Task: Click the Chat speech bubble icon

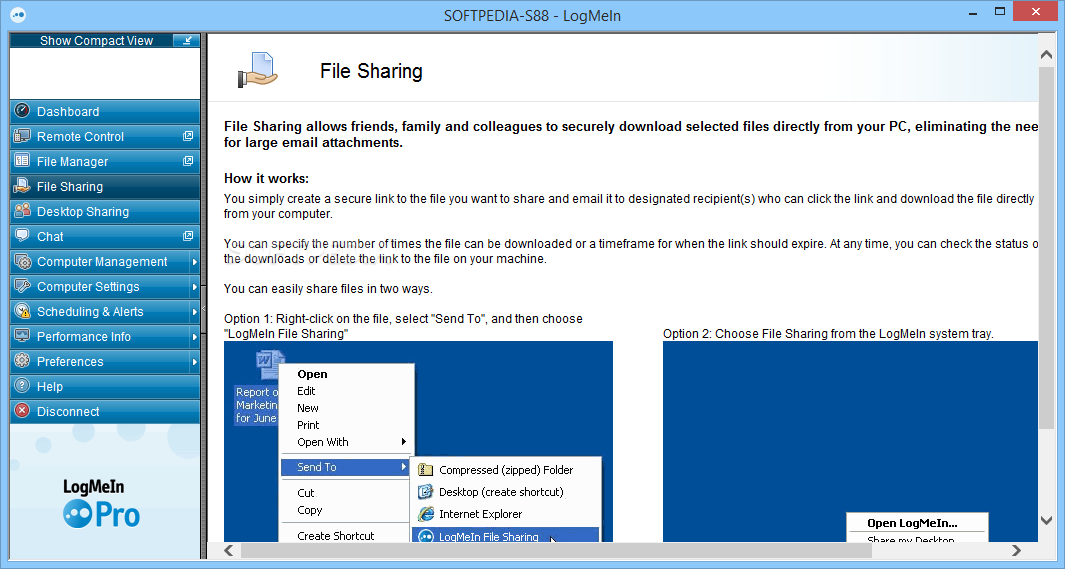Action: pyautogui.click(x=22, y=236)
